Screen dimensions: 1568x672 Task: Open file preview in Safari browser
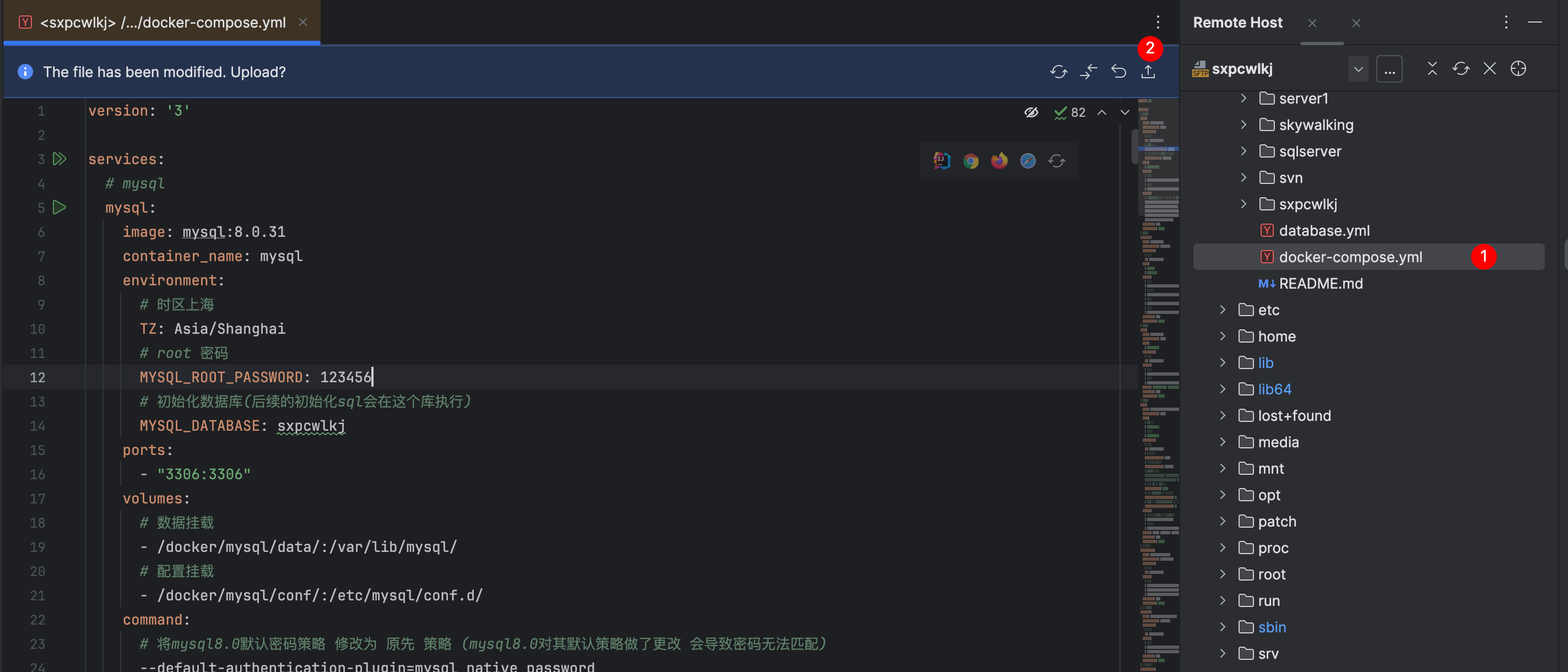tap(1028, 161)
